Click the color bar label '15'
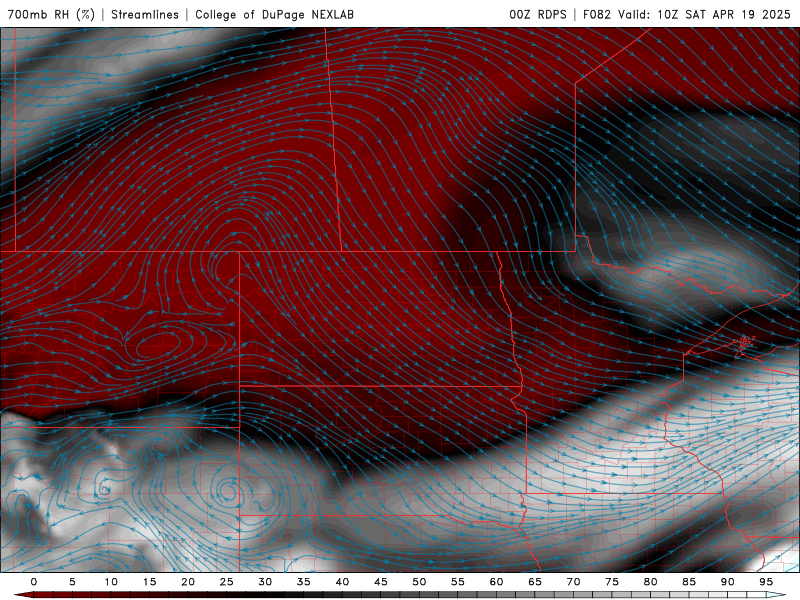 tap(149, 582)
